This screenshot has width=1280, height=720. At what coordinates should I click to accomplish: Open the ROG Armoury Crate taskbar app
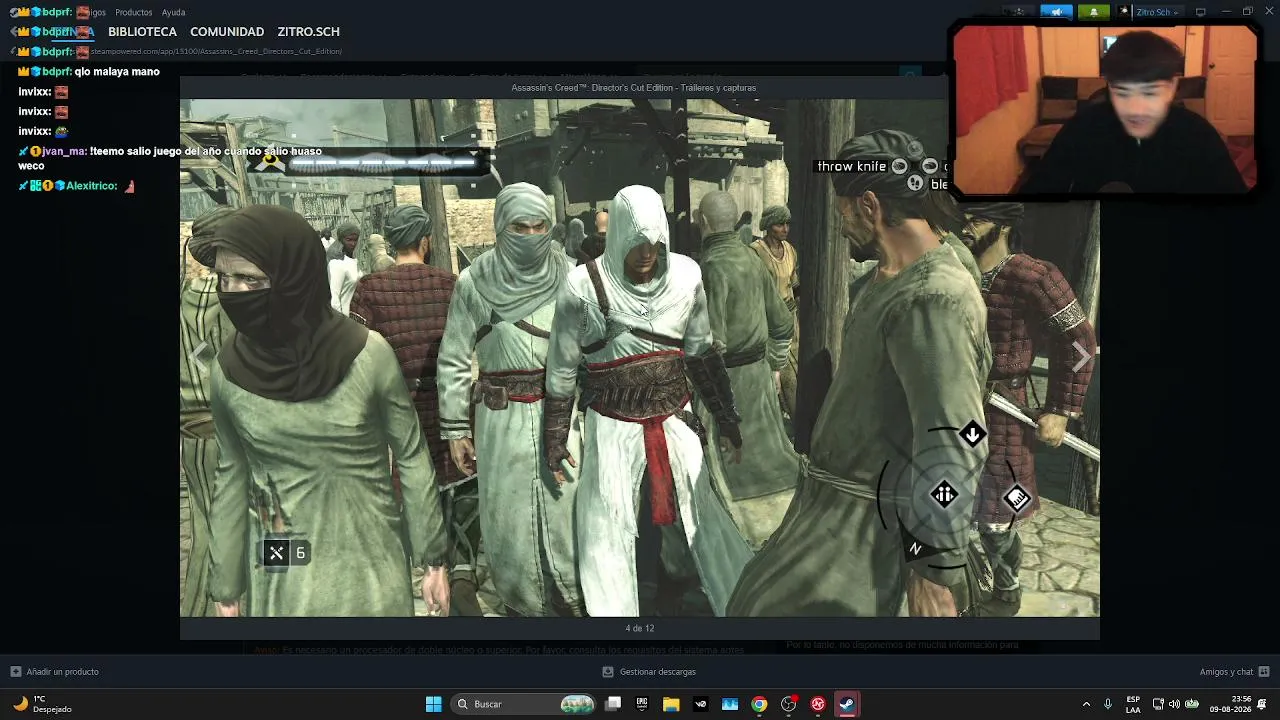click(700, 704)
